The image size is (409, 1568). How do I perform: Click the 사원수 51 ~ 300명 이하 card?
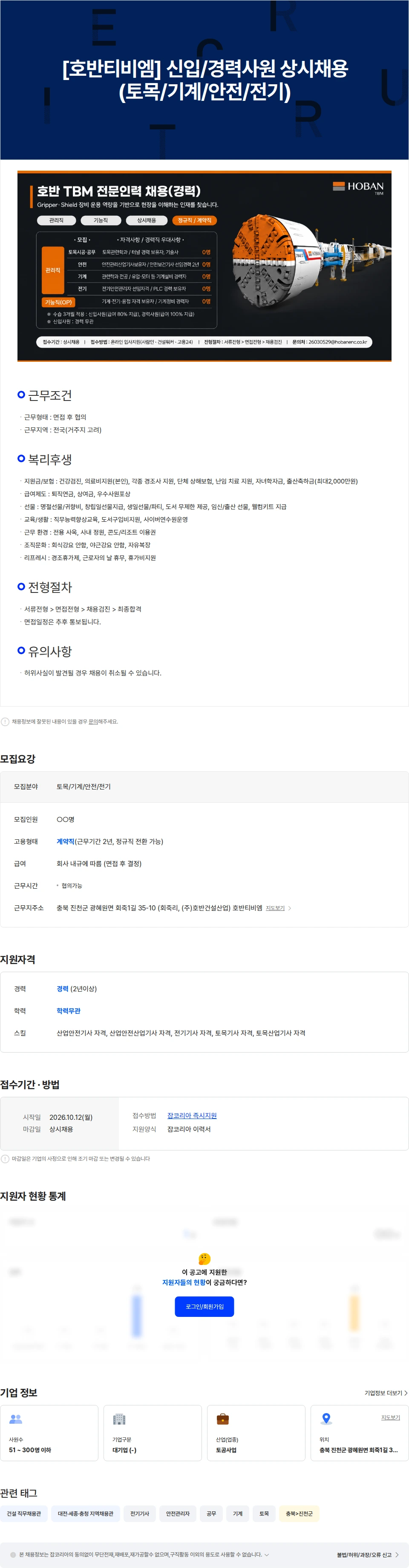[x=49, y=1433]
